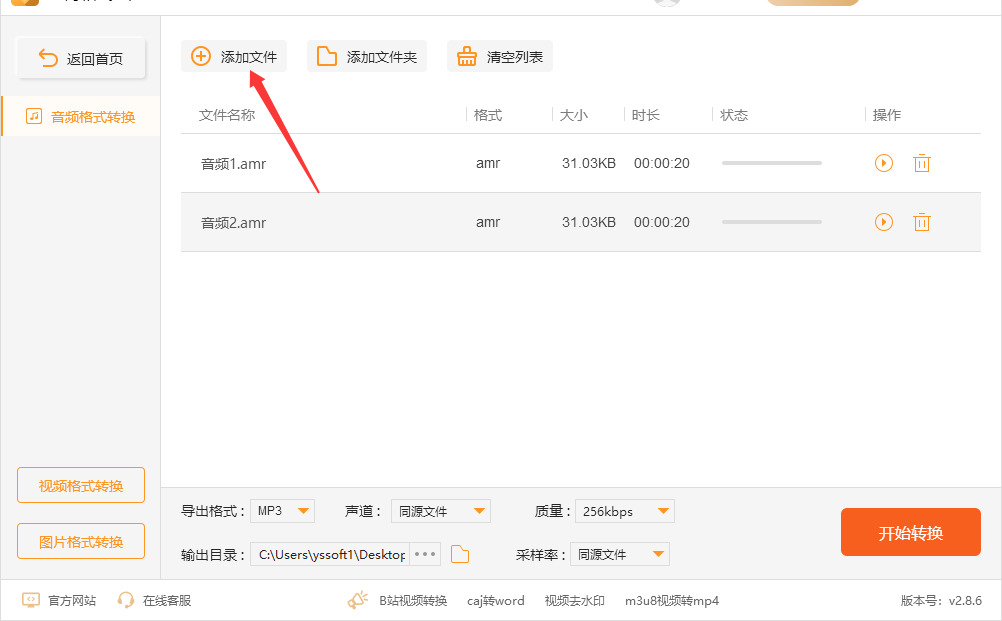
Task: Open the output folder icon
Action: [x=460, y=554]
